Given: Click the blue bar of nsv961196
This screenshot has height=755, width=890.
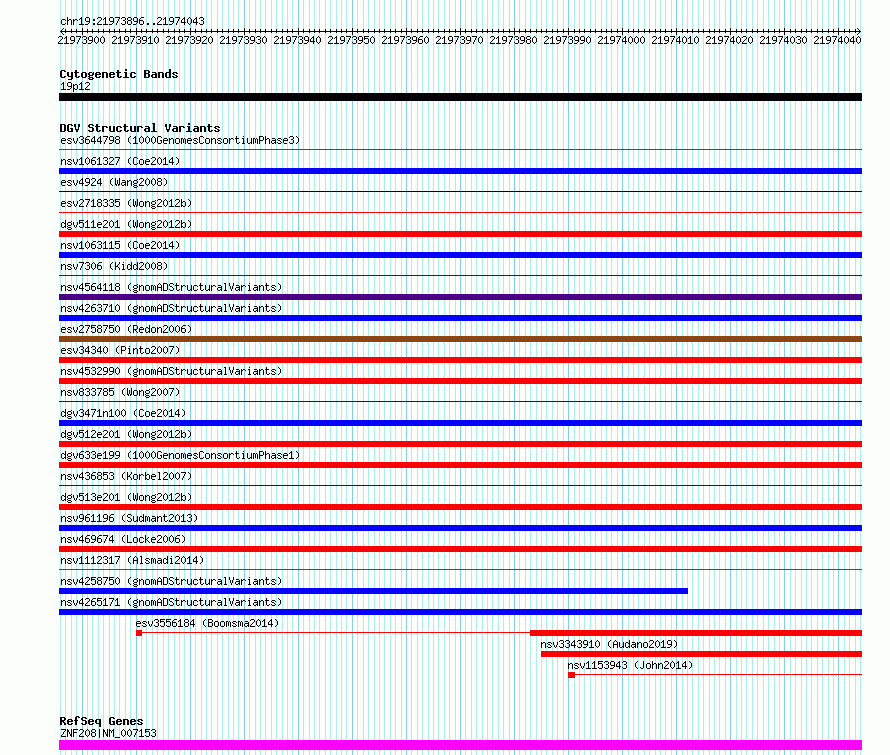Looking at the screenshot, I should pyautogui.click(x=460, y=528).
